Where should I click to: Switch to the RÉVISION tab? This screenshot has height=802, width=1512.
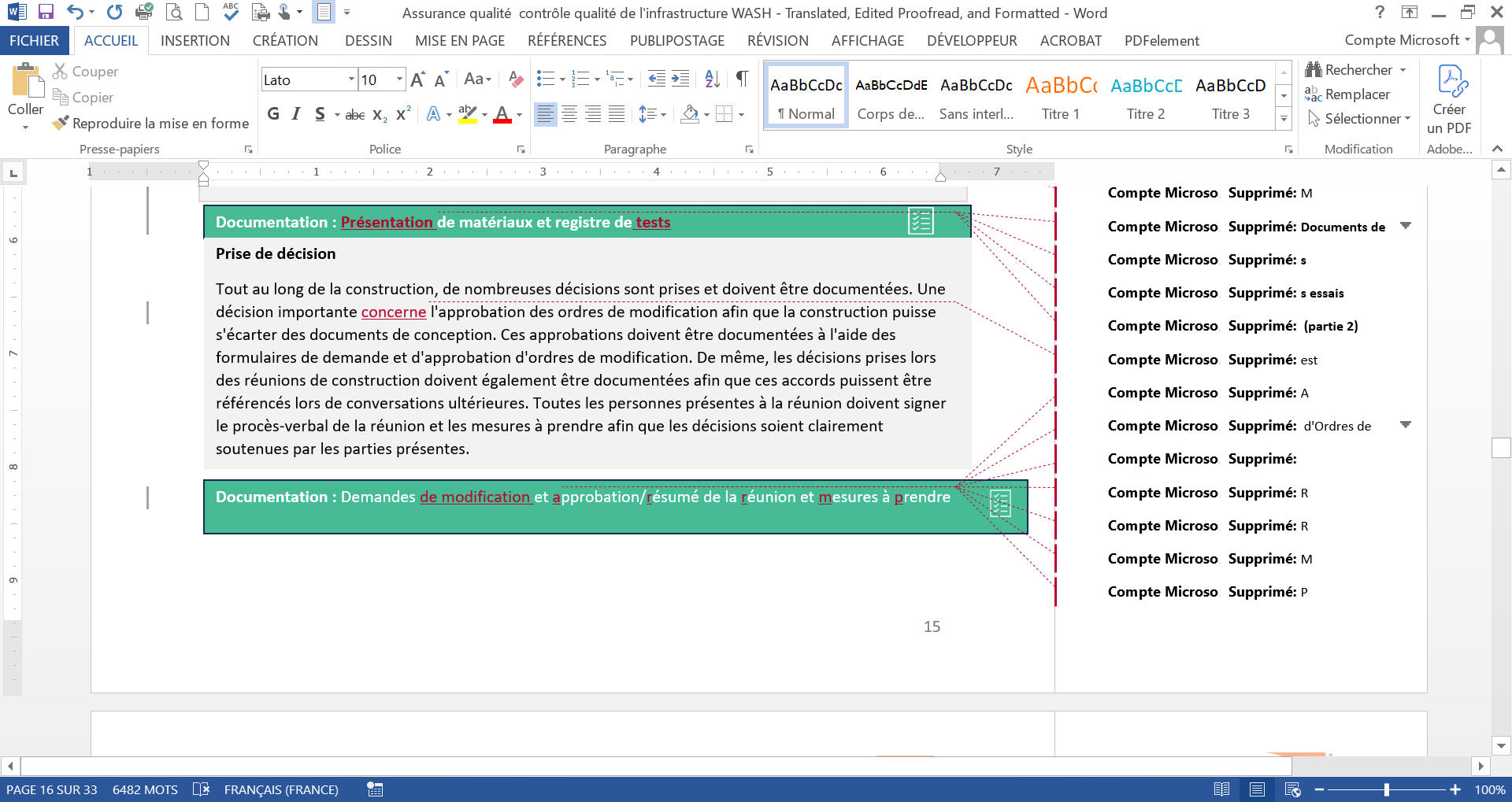click(778, 40)
